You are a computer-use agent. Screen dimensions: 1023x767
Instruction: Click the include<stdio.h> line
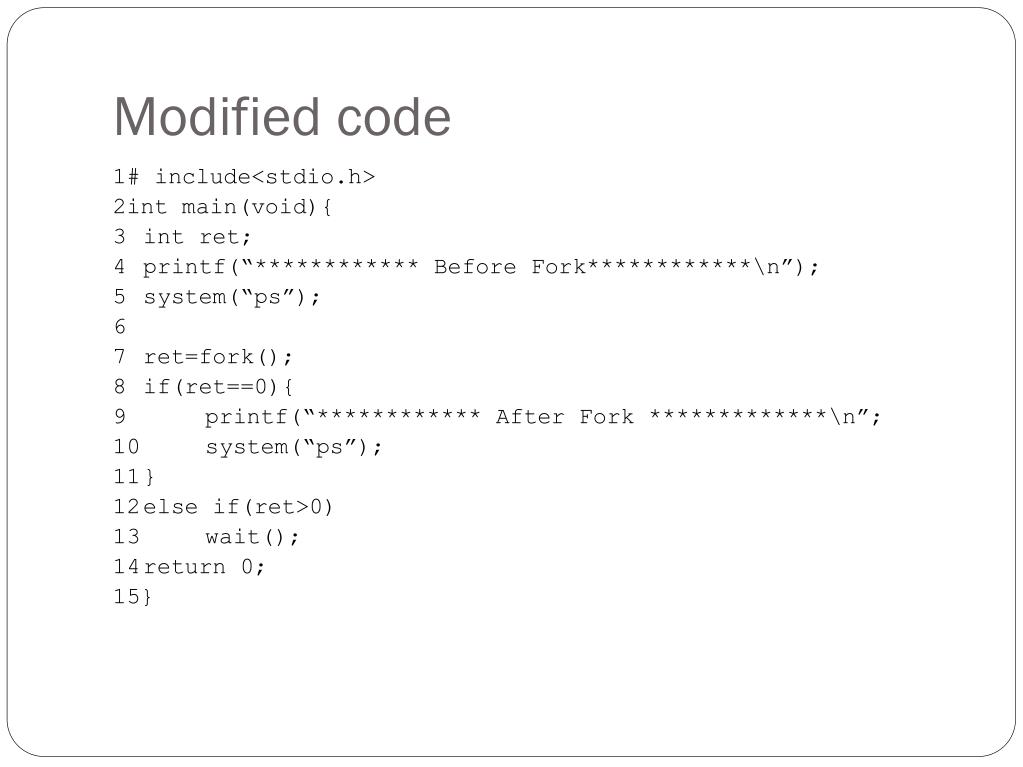tap(244, 177)
